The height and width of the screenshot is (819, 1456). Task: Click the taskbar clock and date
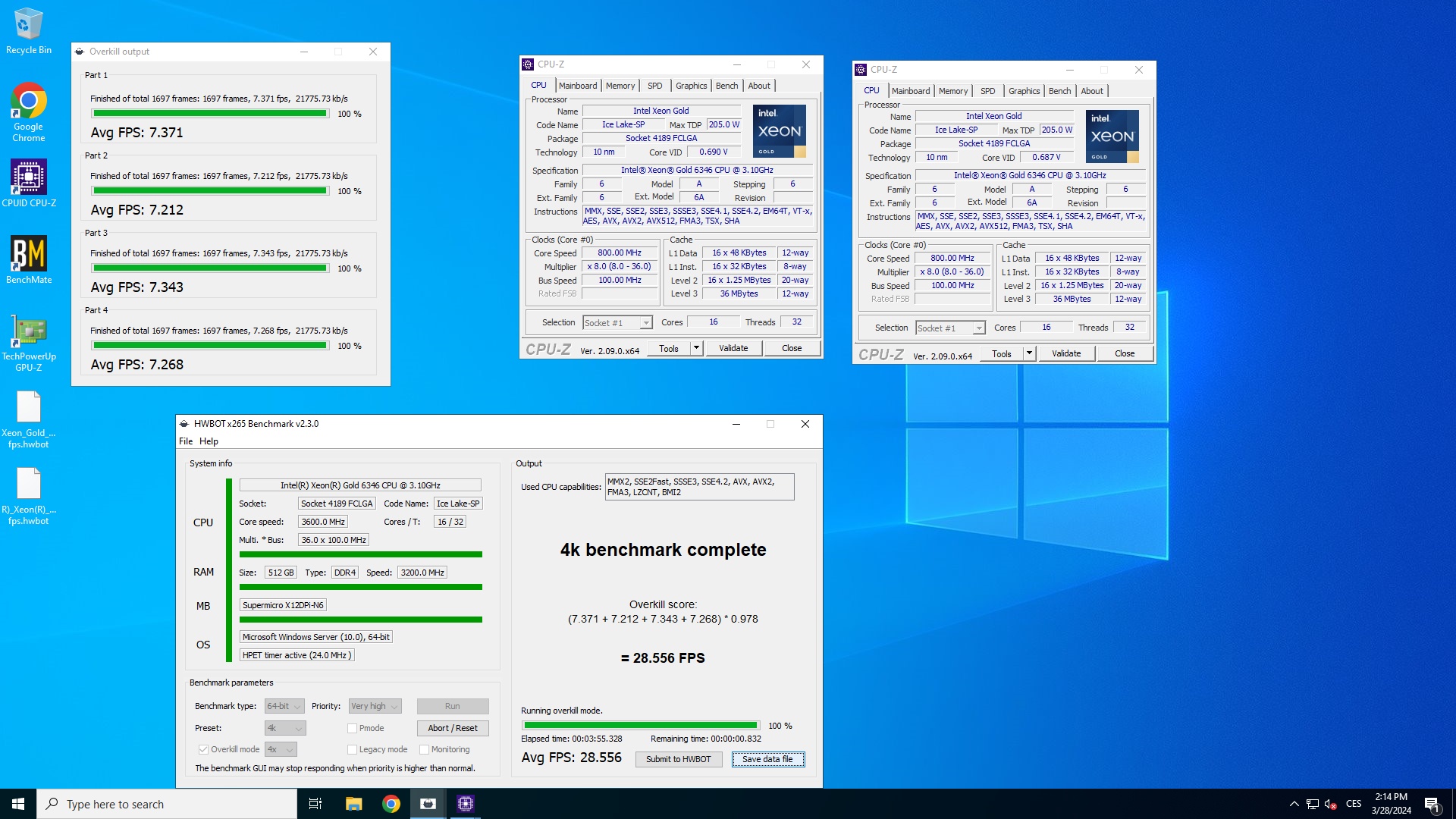click(x=1391, y=804)
